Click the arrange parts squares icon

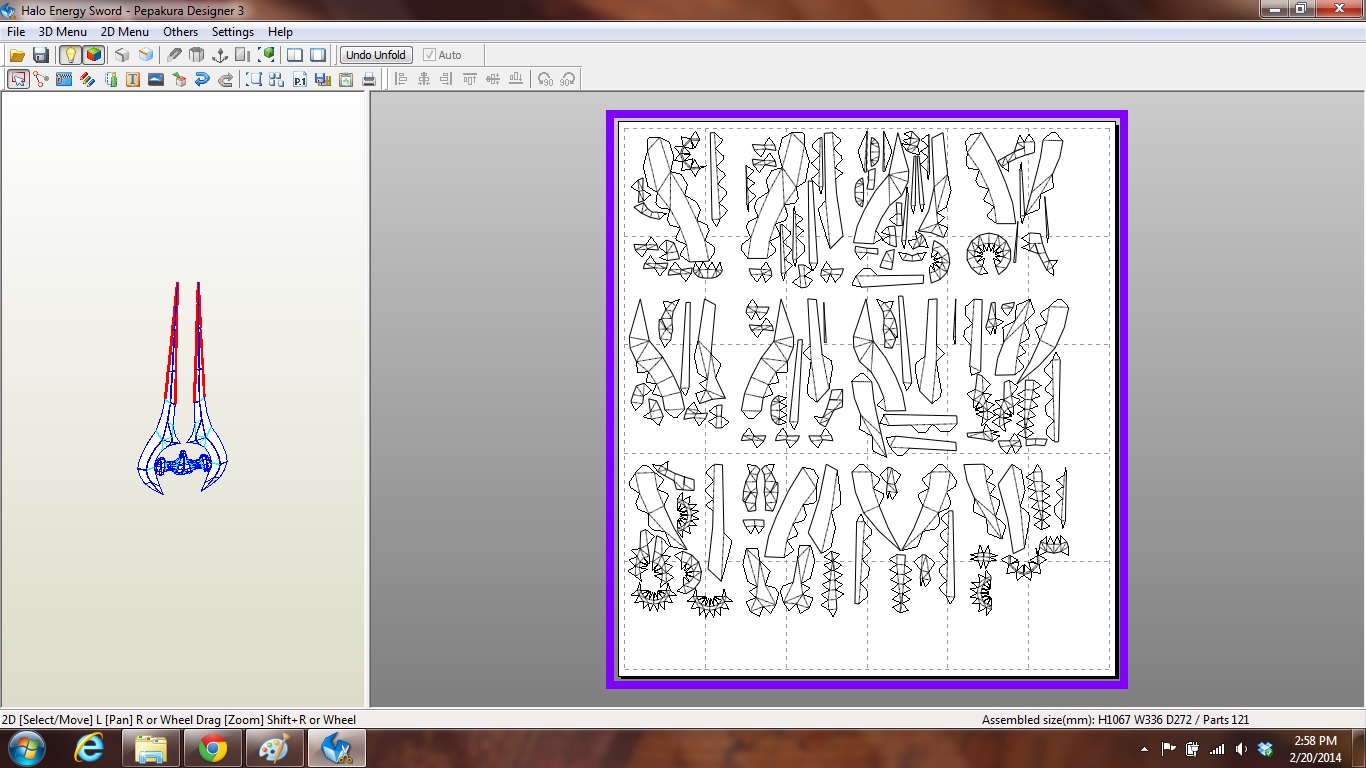pos(277,79)
